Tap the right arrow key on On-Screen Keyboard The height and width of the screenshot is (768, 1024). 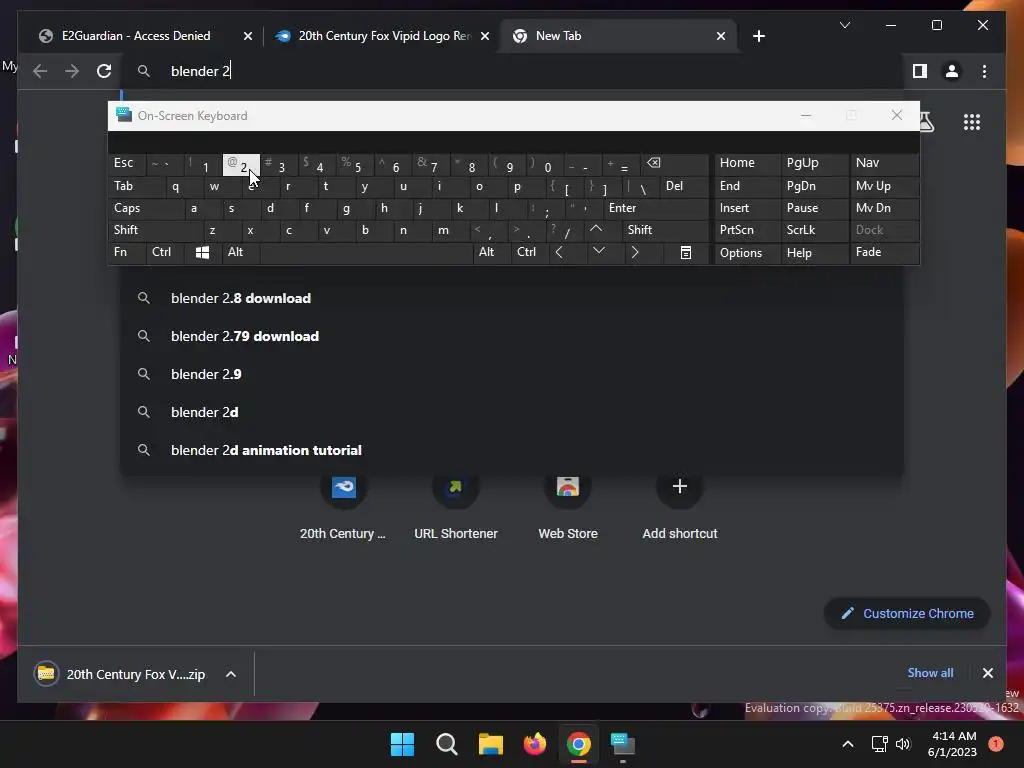click(x=635, y=252)
